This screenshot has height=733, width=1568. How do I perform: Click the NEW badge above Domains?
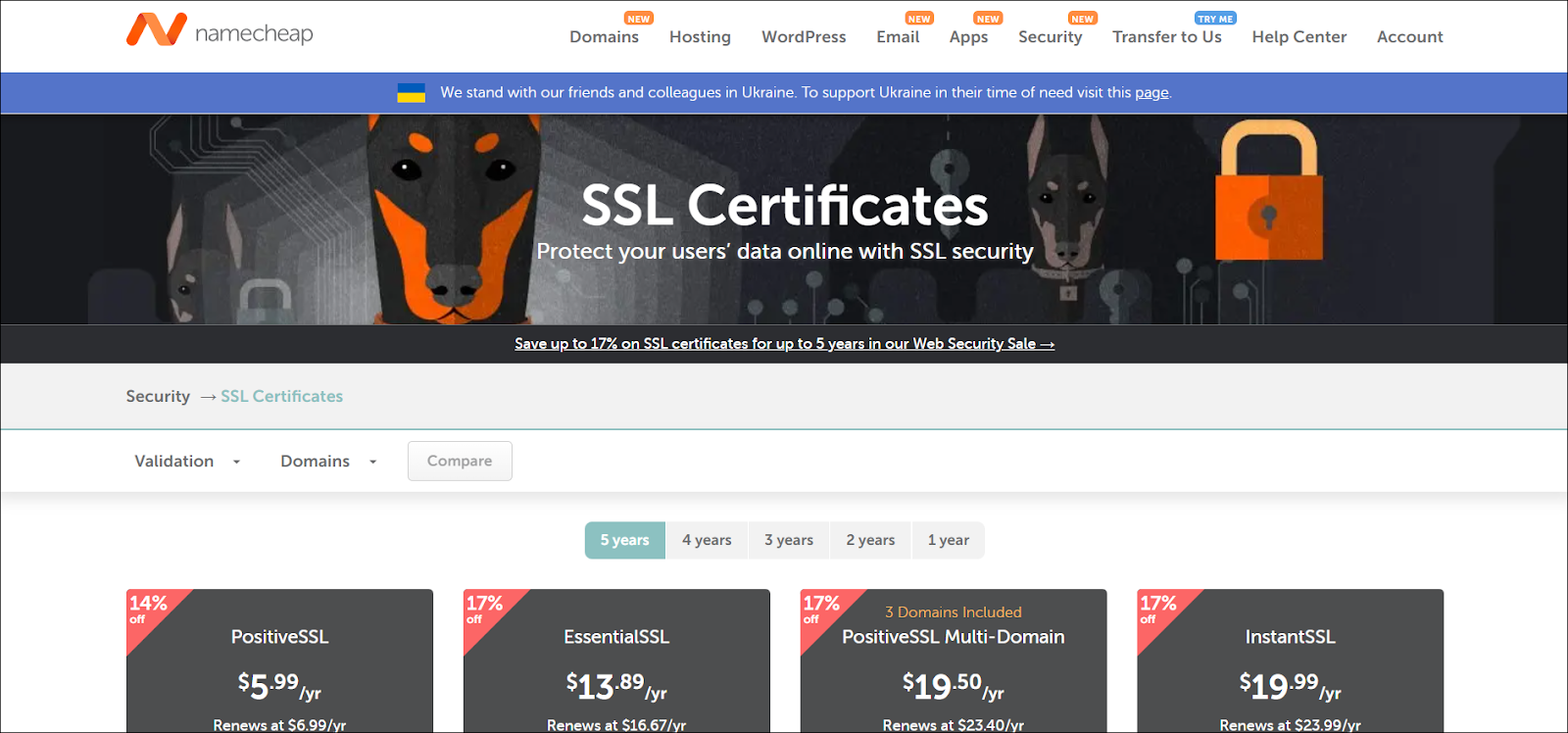tap(639, 19)
